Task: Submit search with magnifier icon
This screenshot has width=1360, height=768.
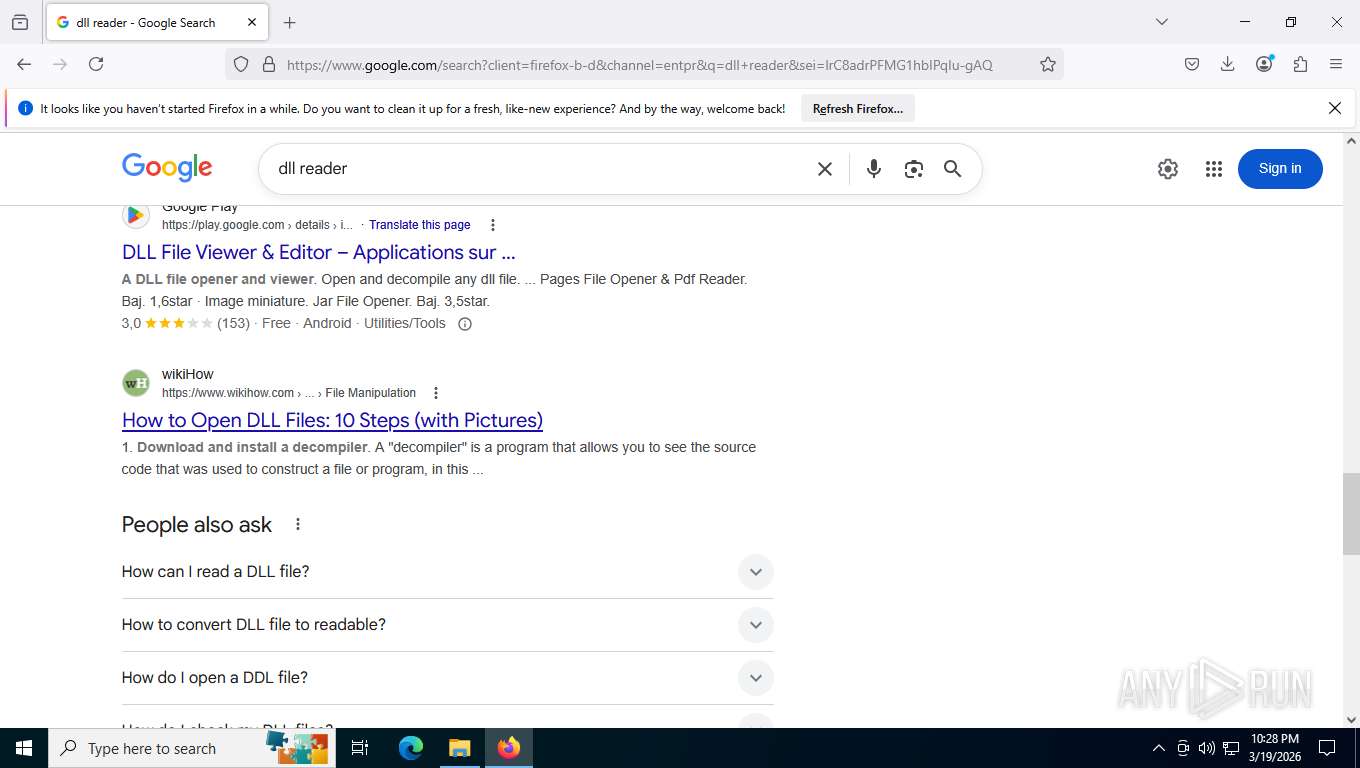Action: (953, 169)
